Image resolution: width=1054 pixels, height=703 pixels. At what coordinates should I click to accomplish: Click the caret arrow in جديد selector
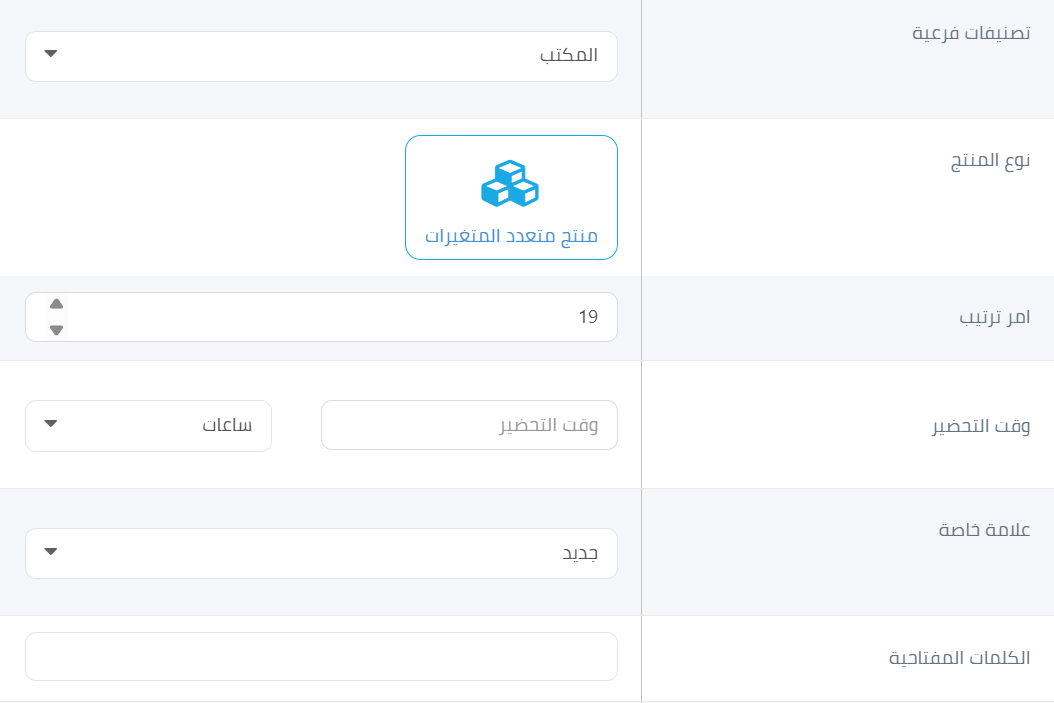(x=50, y=551)
